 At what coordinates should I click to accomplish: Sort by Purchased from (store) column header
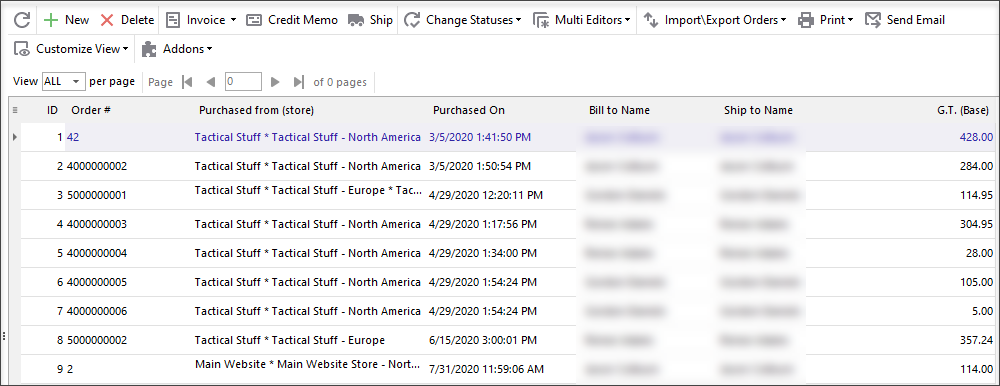click(256, 110)
